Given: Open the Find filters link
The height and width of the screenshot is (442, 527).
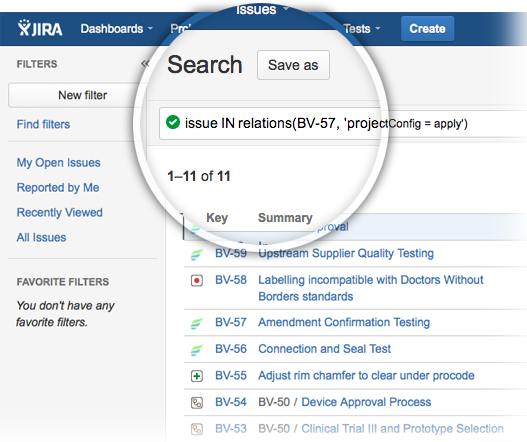Looking at the screenshot, I should coord(43,124).
